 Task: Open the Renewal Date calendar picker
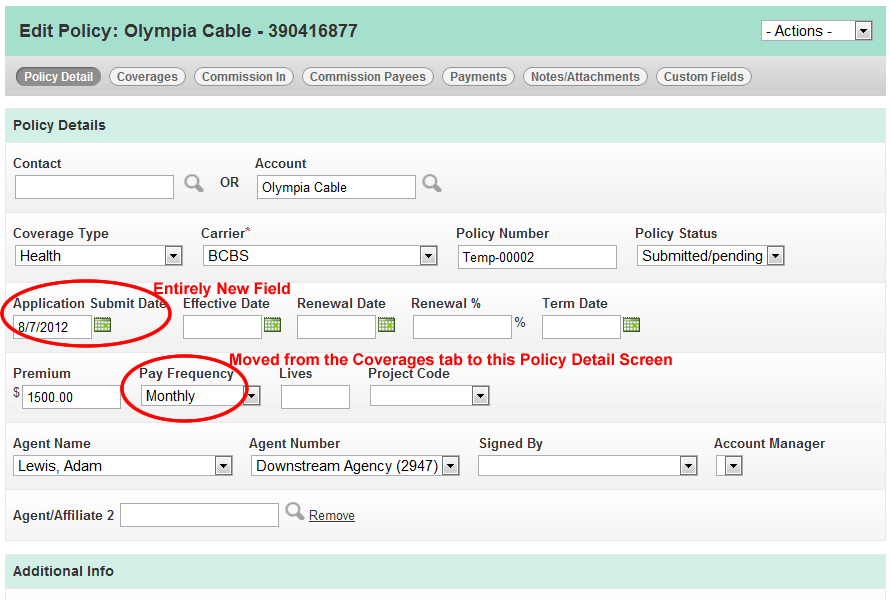point(386,324)
